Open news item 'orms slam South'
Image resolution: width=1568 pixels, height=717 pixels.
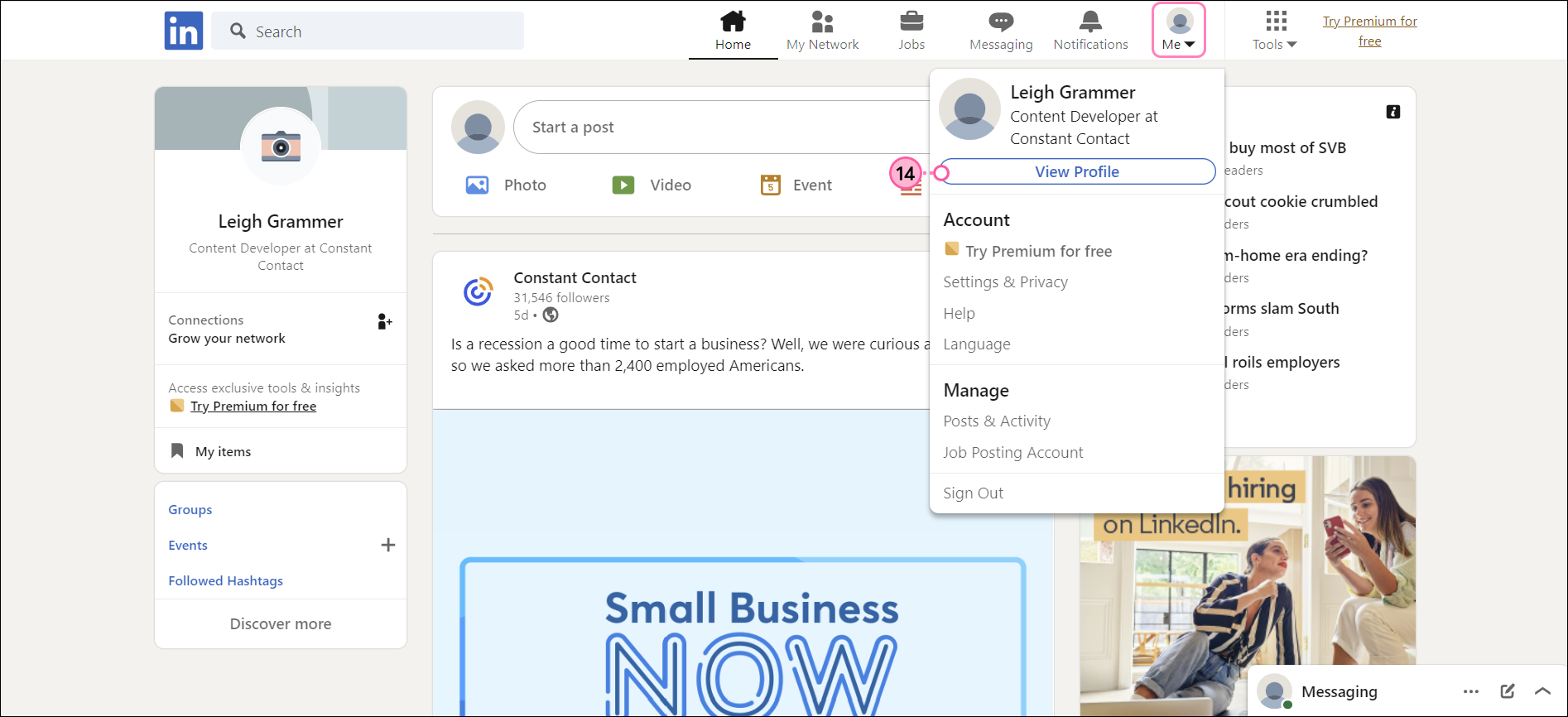[x=1282, y=309]
